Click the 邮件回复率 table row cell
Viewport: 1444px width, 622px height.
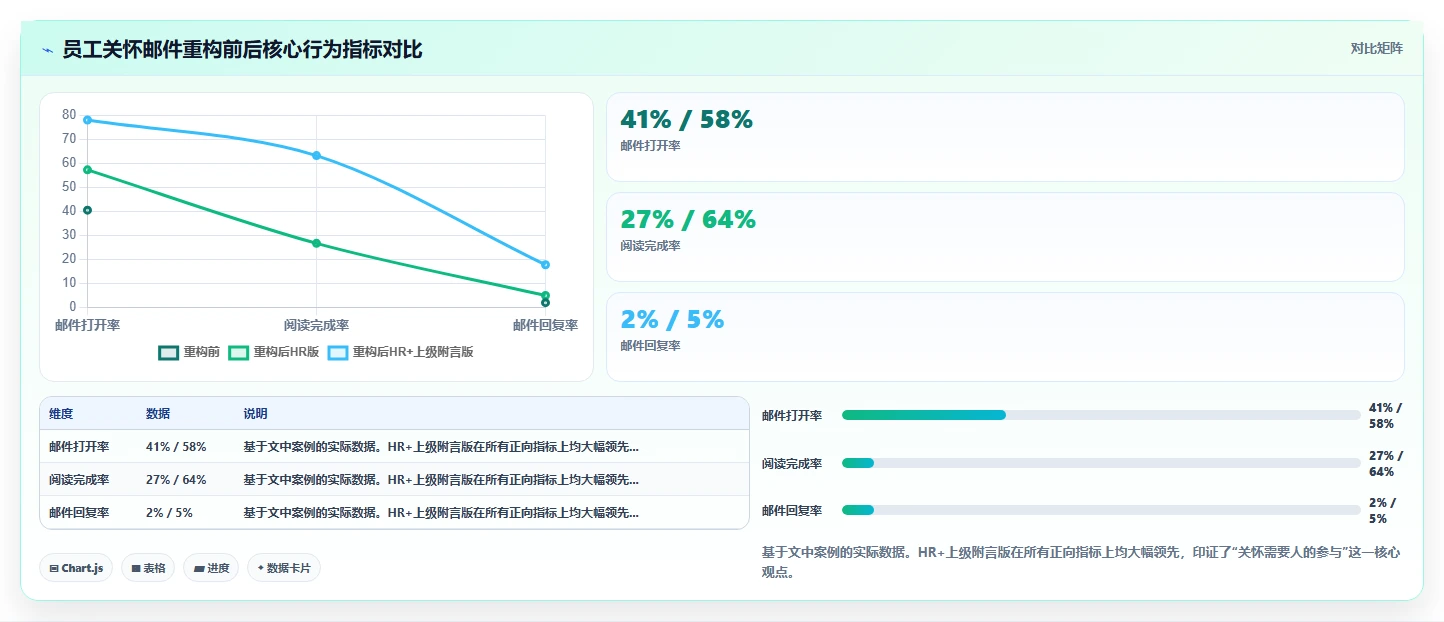tap(79, 513)
